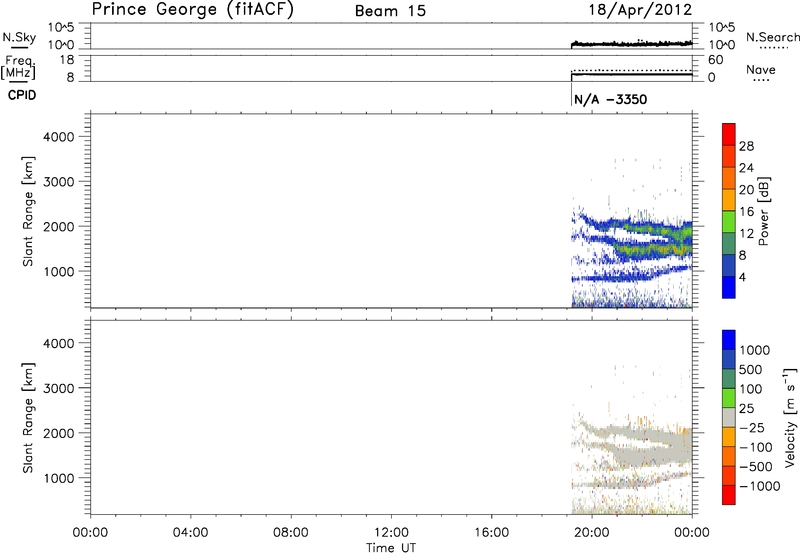The height and width of the screenshot is (554, 800).
Task: Click the '04:00' time axis tick label
Action: pos(191,533)
